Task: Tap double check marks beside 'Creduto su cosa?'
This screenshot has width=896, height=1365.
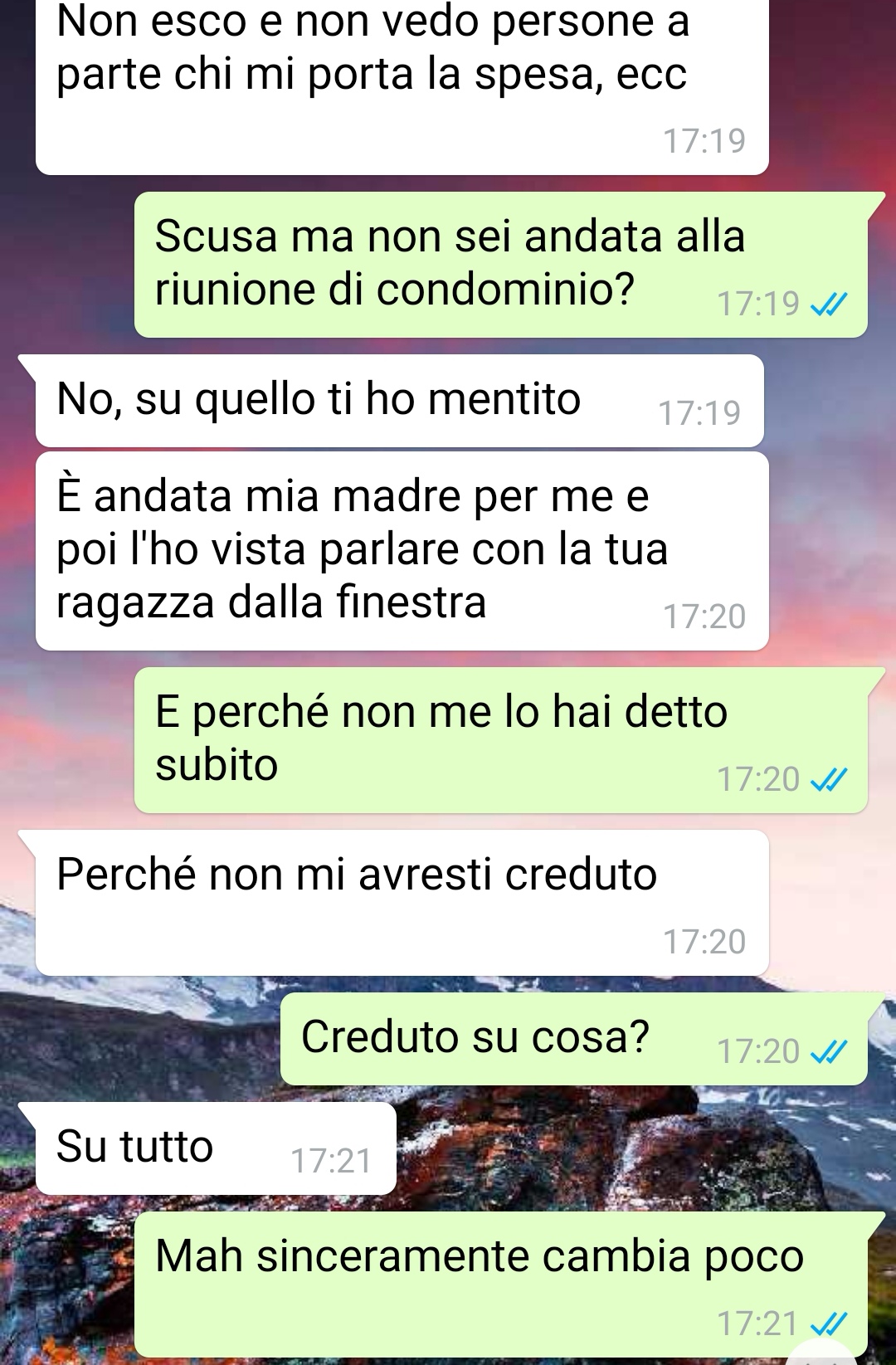Action: point(829,1053)
